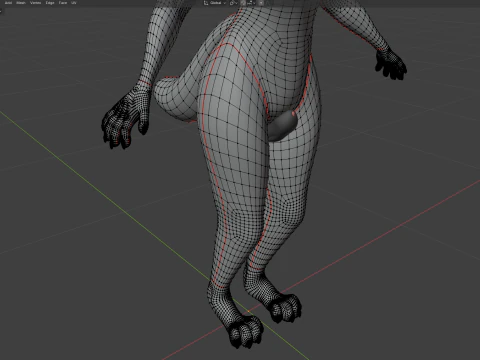Toggle proportional editing icon

coord(261,3)
